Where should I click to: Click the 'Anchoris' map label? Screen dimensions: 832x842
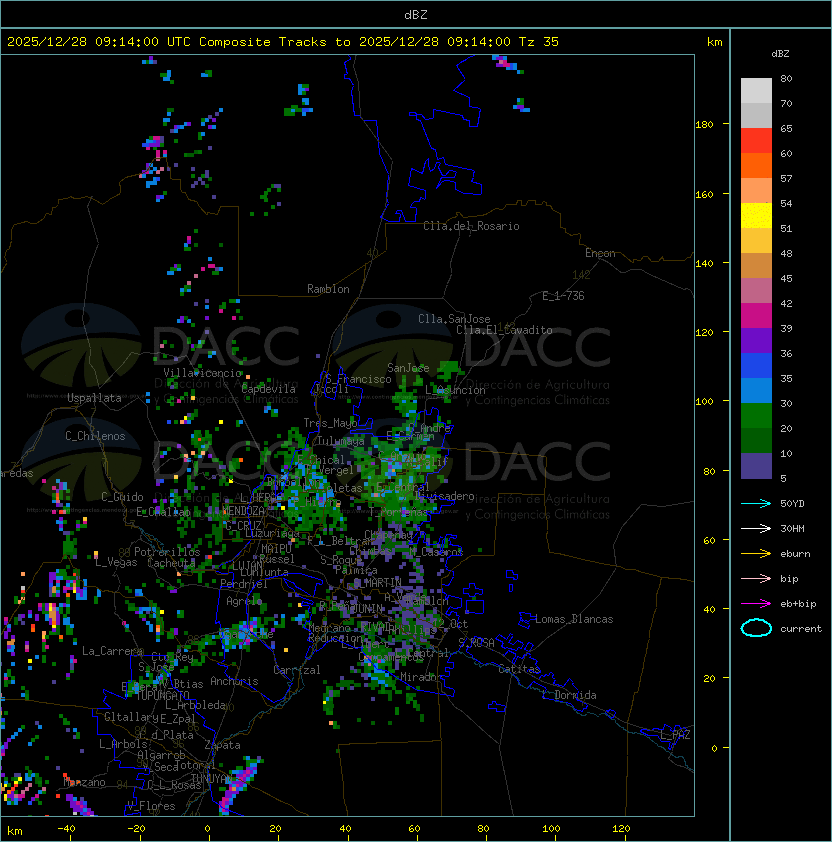click(x=234, y=681)
